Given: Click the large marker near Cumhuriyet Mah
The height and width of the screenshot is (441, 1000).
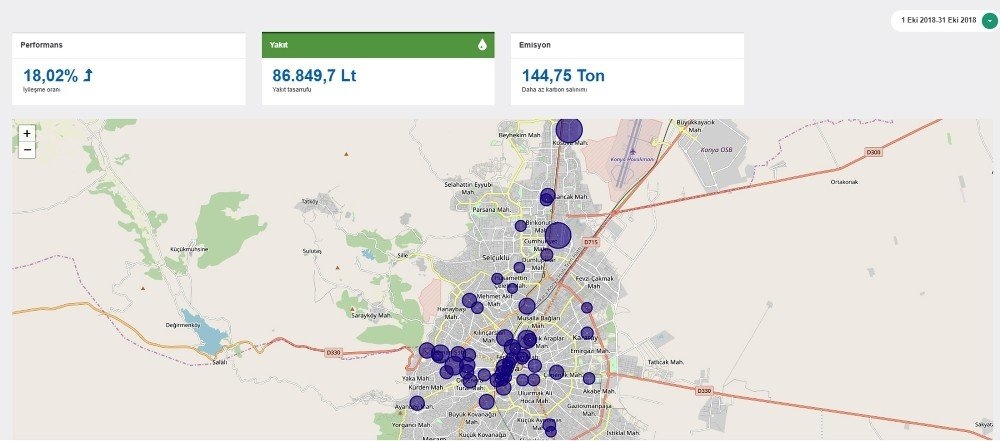Looking at the screenshot, I should tap(557, 236).
